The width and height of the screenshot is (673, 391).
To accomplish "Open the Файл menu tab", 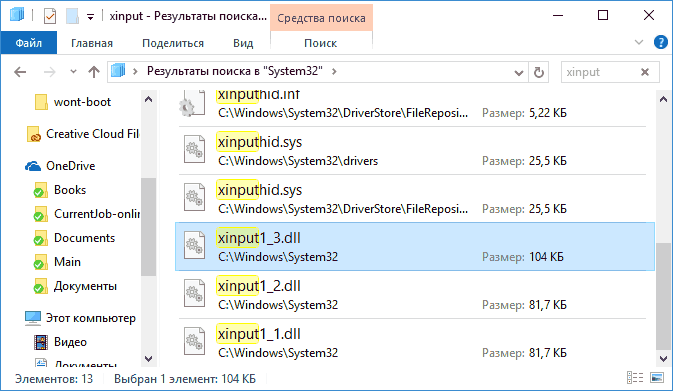I will pyautogui.click(x=29, y=43).
